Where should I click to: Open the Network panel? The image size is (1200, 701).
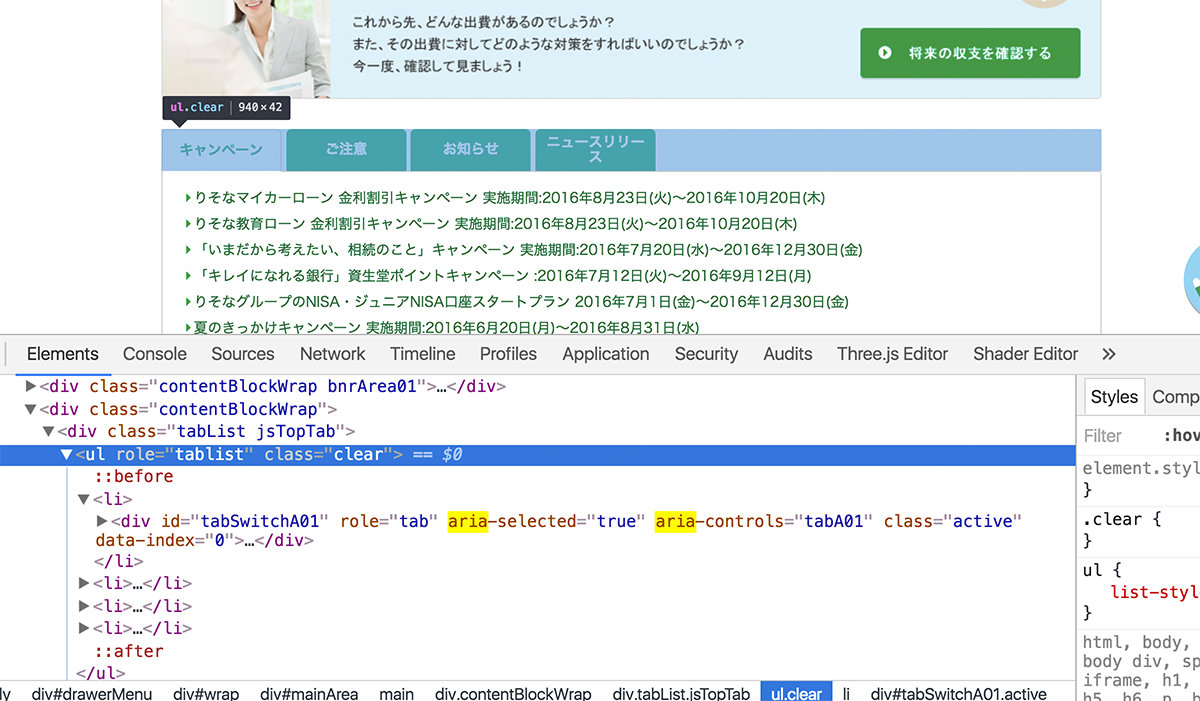point(332,354)
